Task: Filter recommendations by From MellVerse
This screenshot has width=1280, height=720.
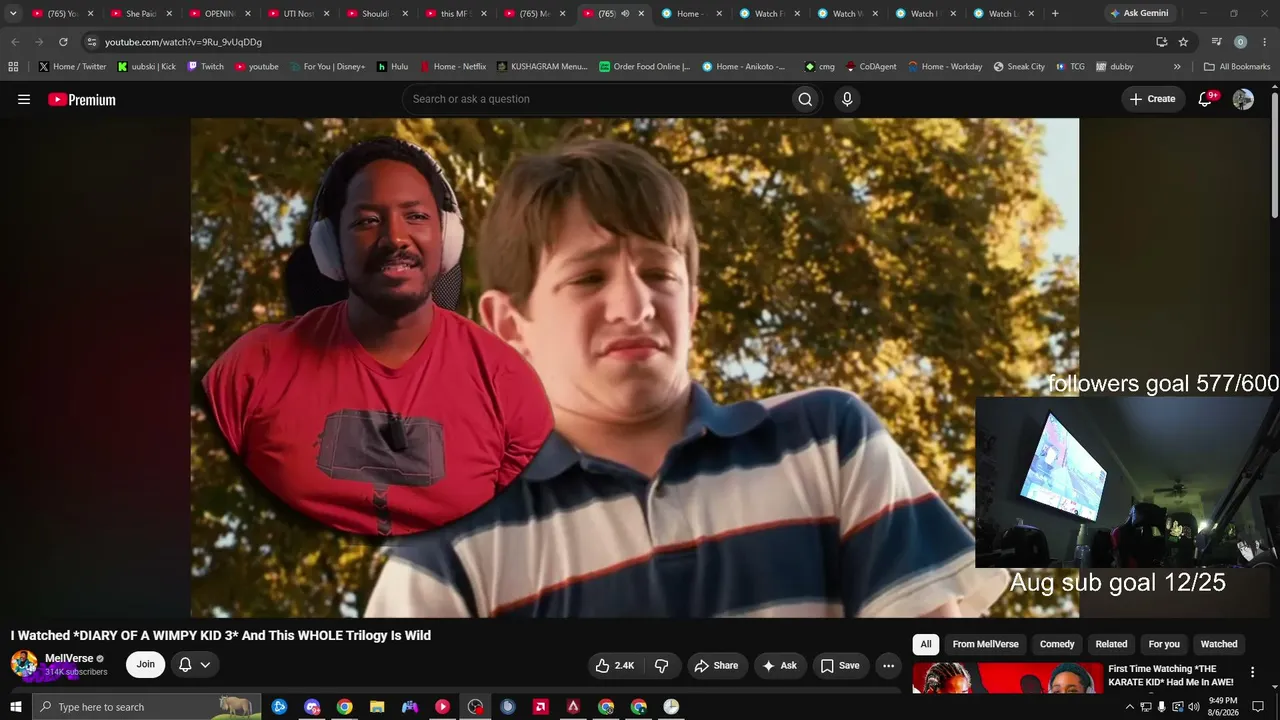Action: pyautogui.click(x=985, y=644)
